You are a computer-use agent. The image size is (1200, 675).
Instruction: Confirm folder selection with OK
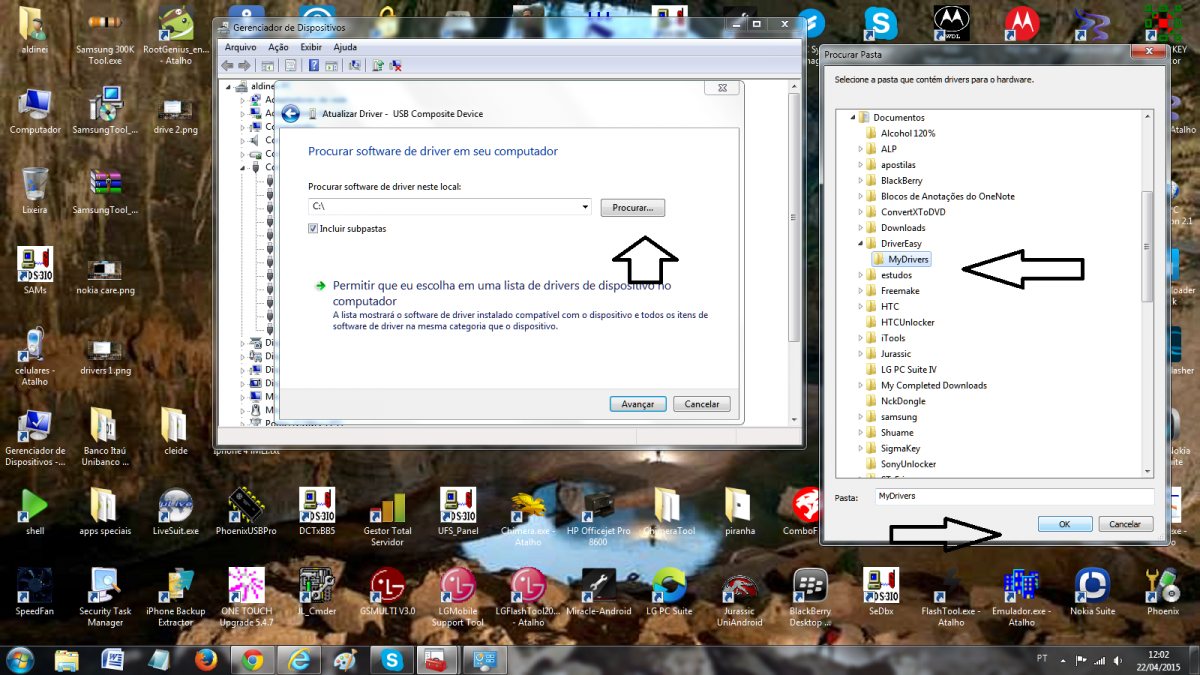click(1065, 524)
